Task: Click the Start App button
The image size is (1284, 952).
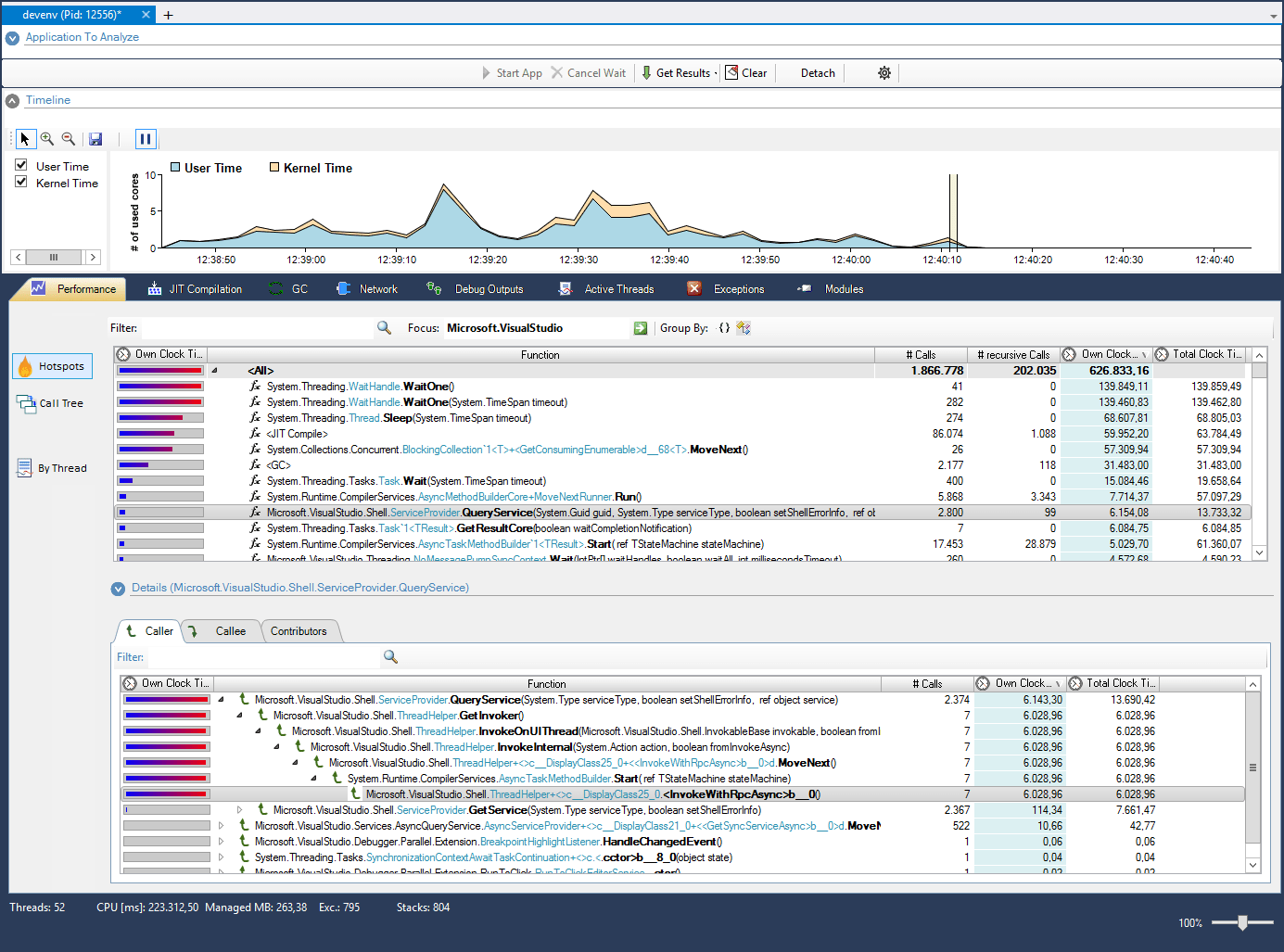Action: [x=512, y=73]
